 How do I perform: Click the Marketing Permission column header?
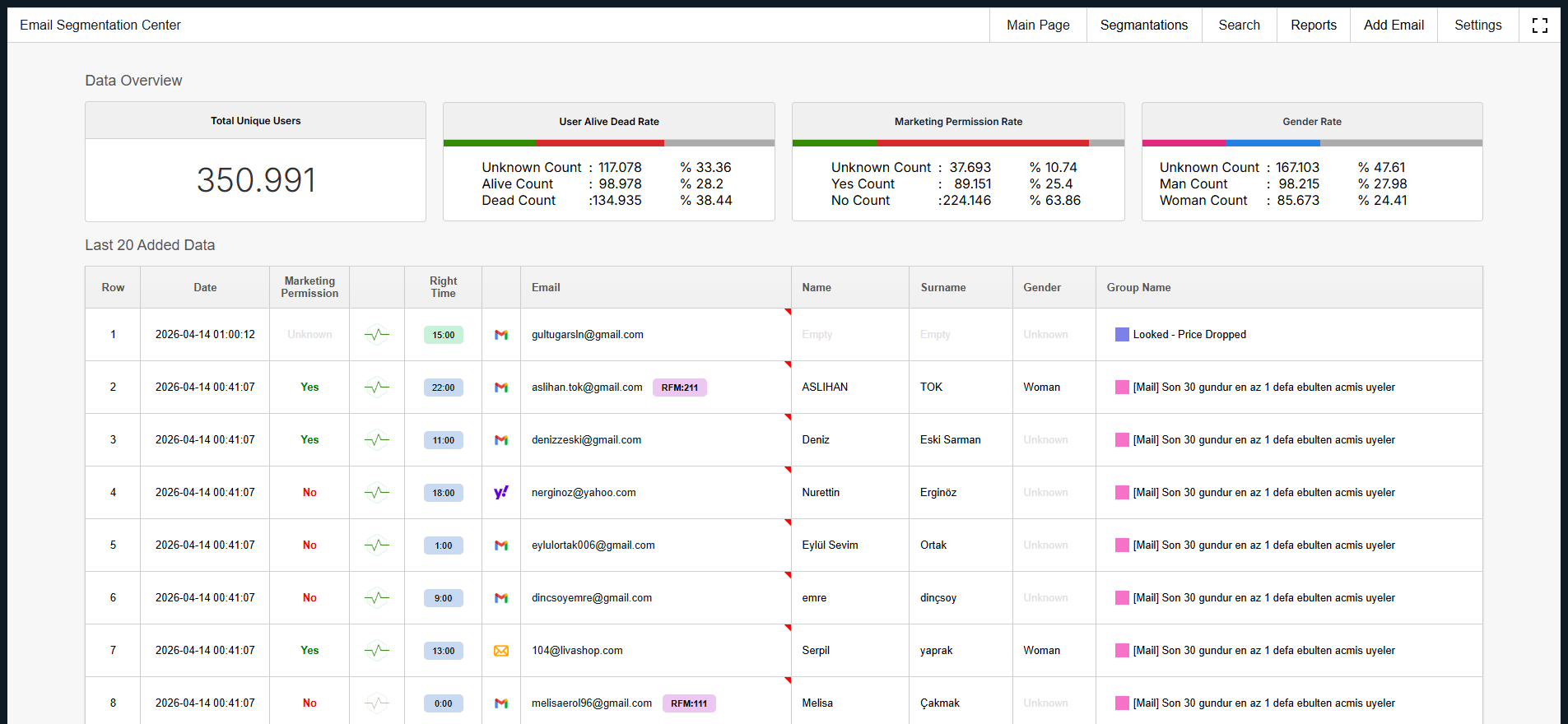pos(309,287)
